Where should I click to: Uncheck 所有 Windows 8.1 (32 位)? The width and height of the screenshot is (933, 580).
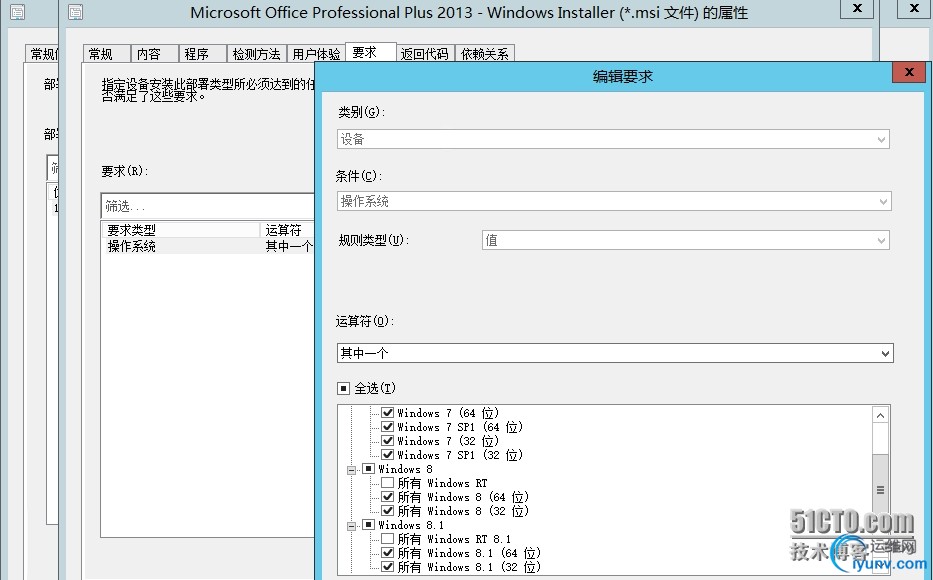click(387, 567)
